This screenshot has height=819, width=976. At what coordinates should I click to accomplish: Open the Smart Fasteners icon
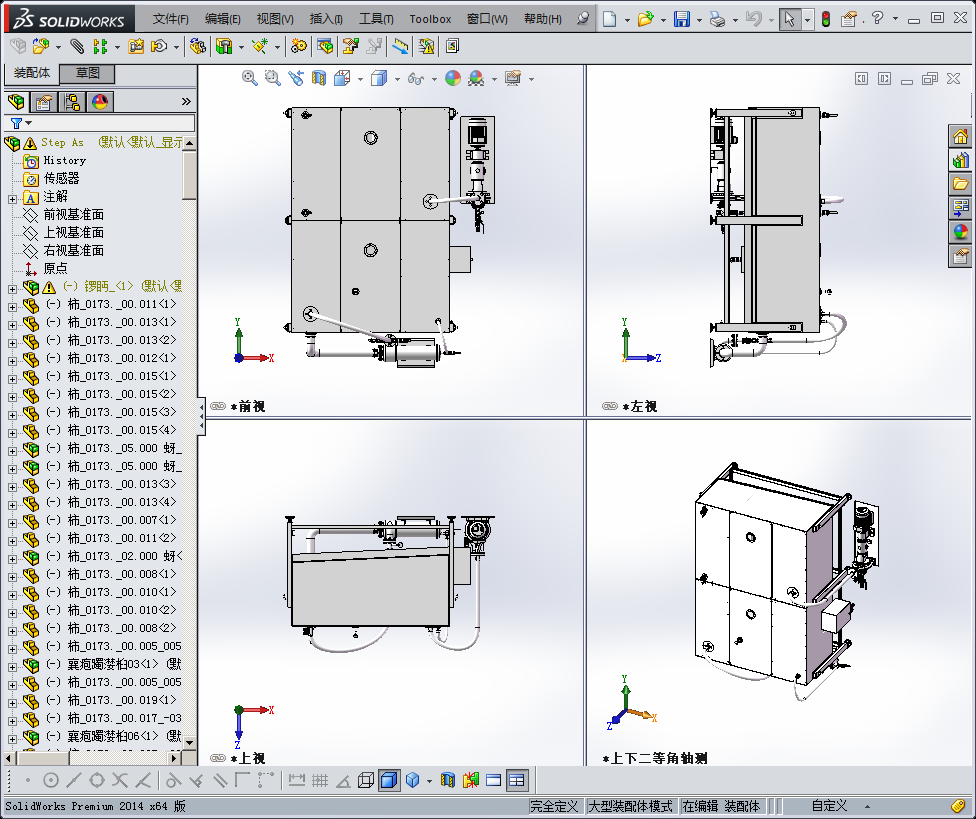point(136,46)
